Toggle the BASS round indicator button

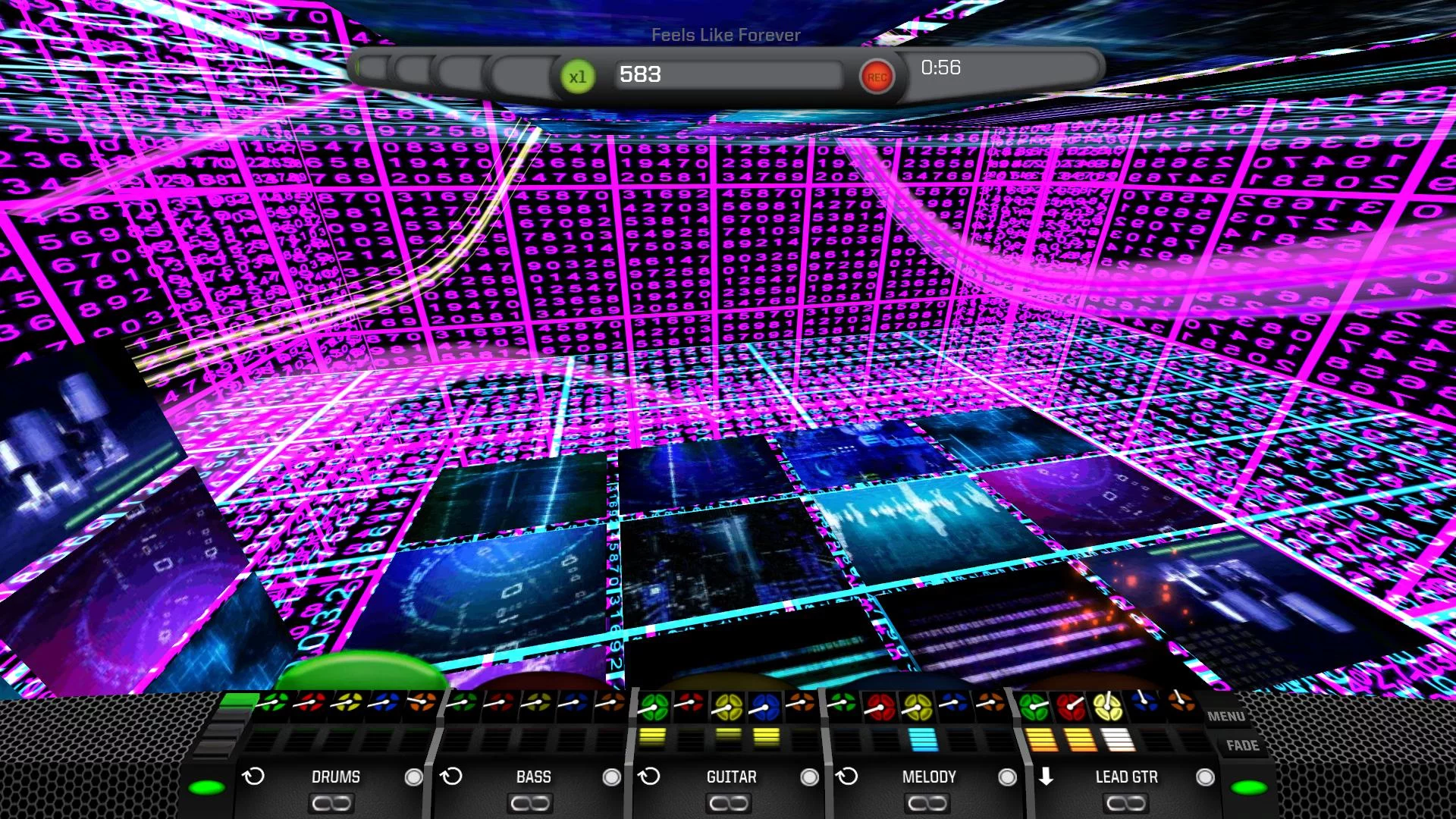click(x=611, y=777)
